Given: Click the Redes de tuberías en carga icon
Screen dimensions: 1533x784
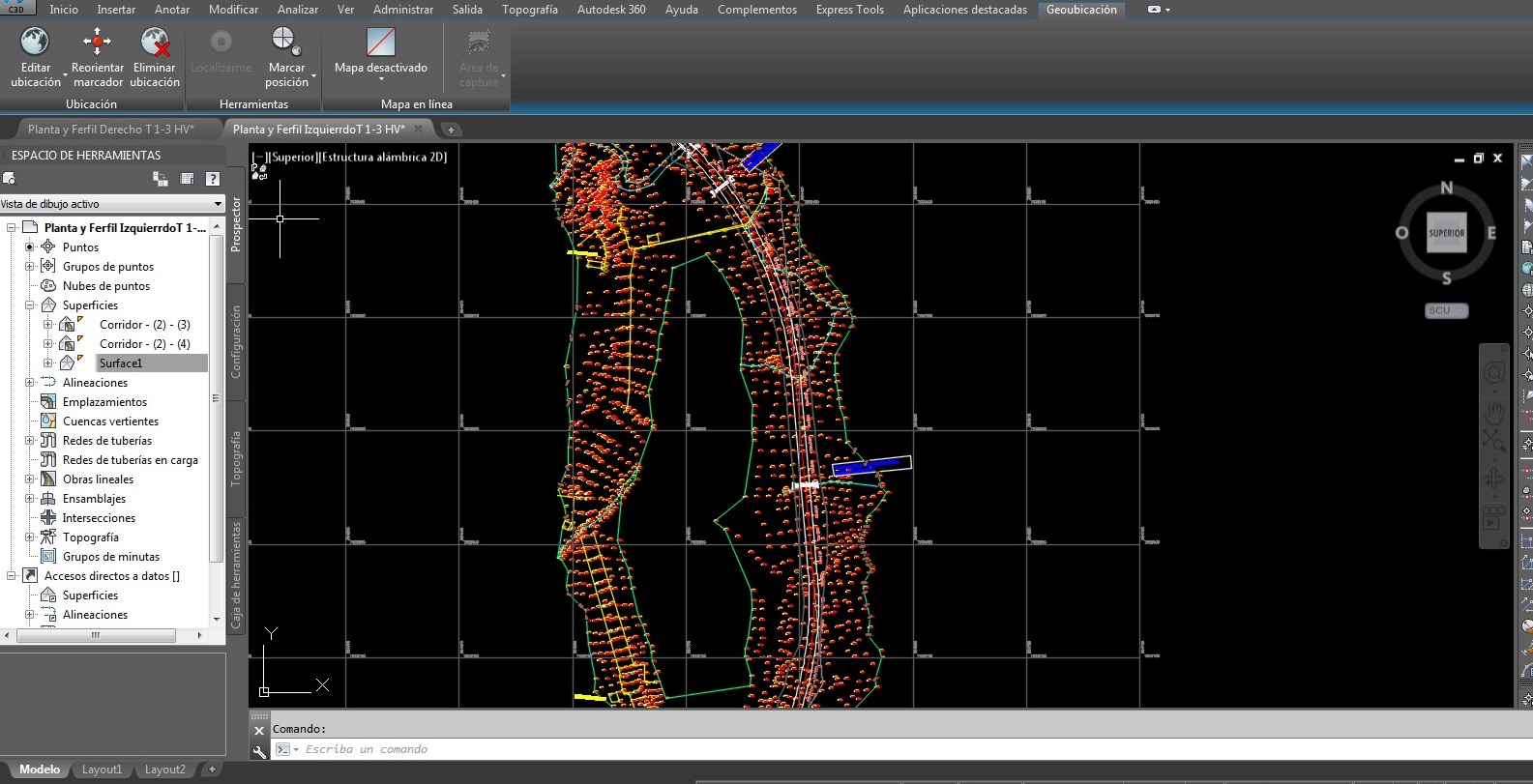Looking at the screenshot, I should pos(48,460).
